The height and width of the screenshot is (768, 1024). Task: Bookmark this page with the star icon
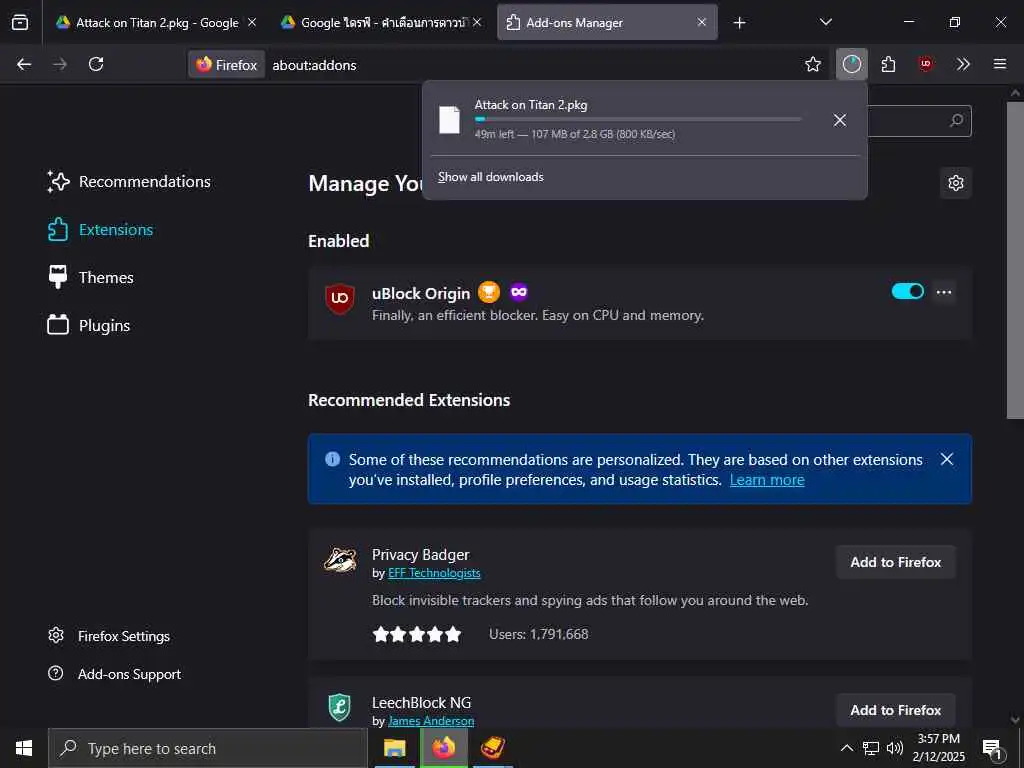pos(812,64)
